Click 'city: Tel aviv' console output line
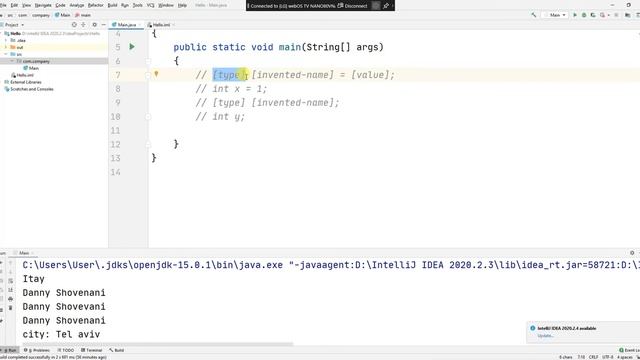This screenshot has height=360, width=640. [61, 334]
